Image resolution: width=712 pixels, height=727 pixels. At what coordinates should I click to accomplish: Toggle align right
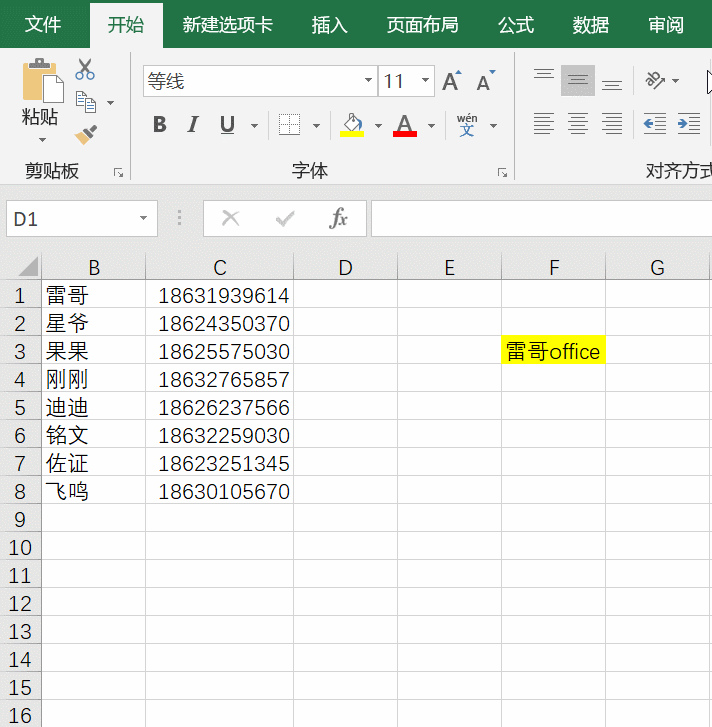pos(612,124)
